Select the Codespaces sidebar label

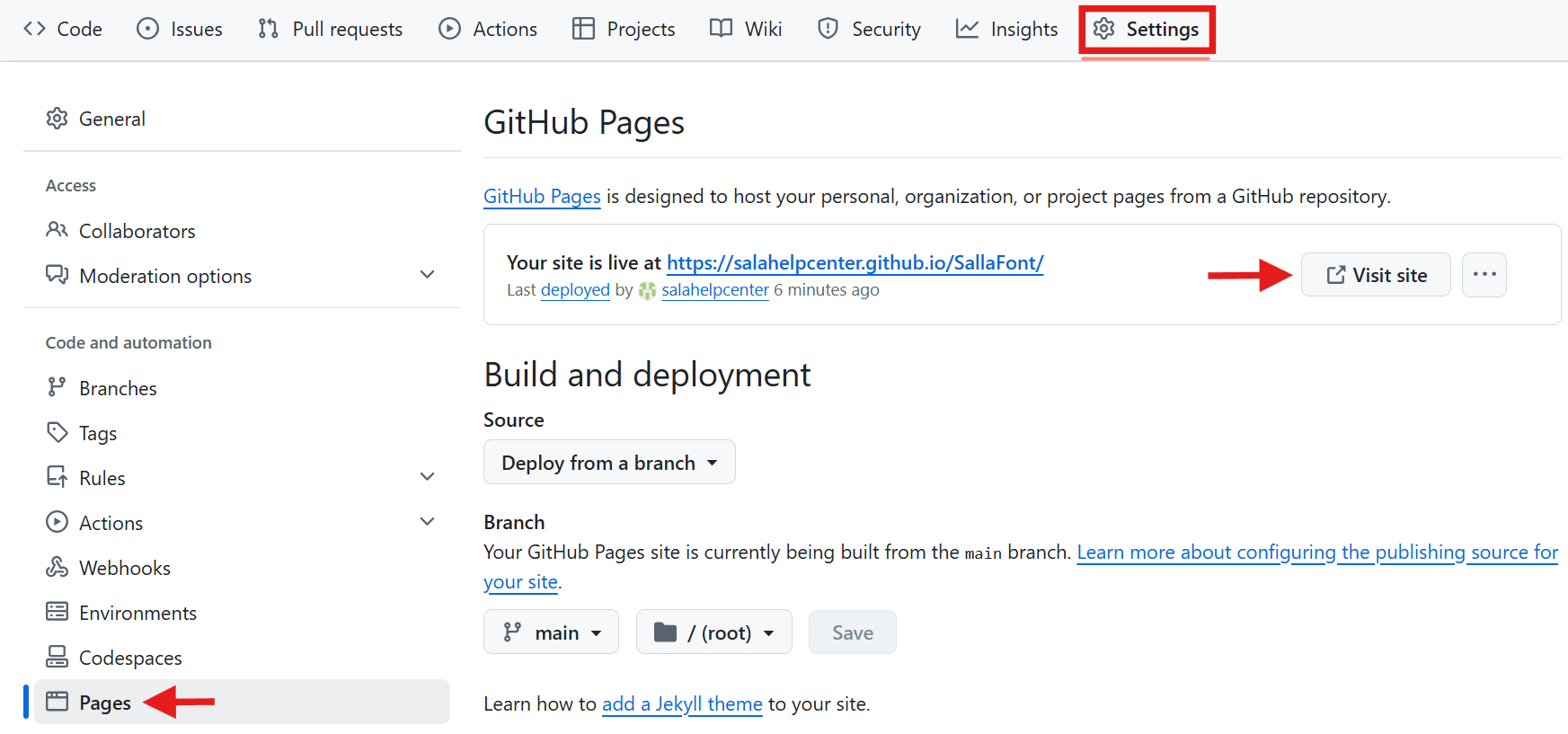pyautogui.click(x=130, y=658)
